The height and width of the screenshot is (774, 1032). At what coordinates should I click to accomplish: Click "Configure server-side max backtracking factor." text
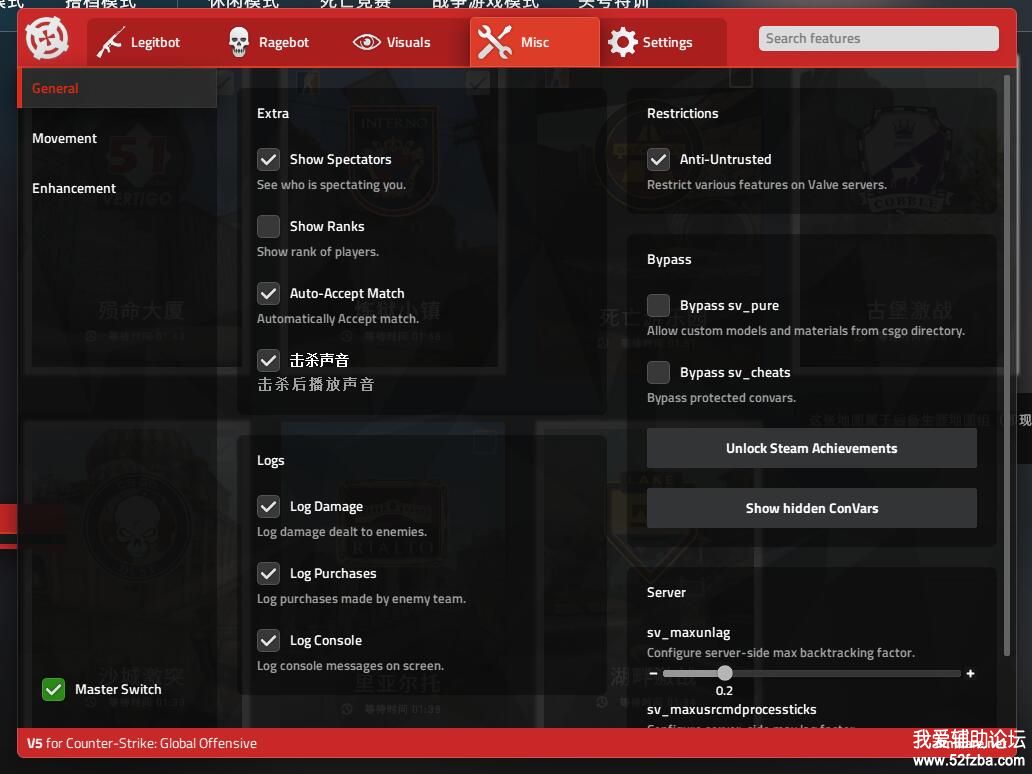pos(781,653)
